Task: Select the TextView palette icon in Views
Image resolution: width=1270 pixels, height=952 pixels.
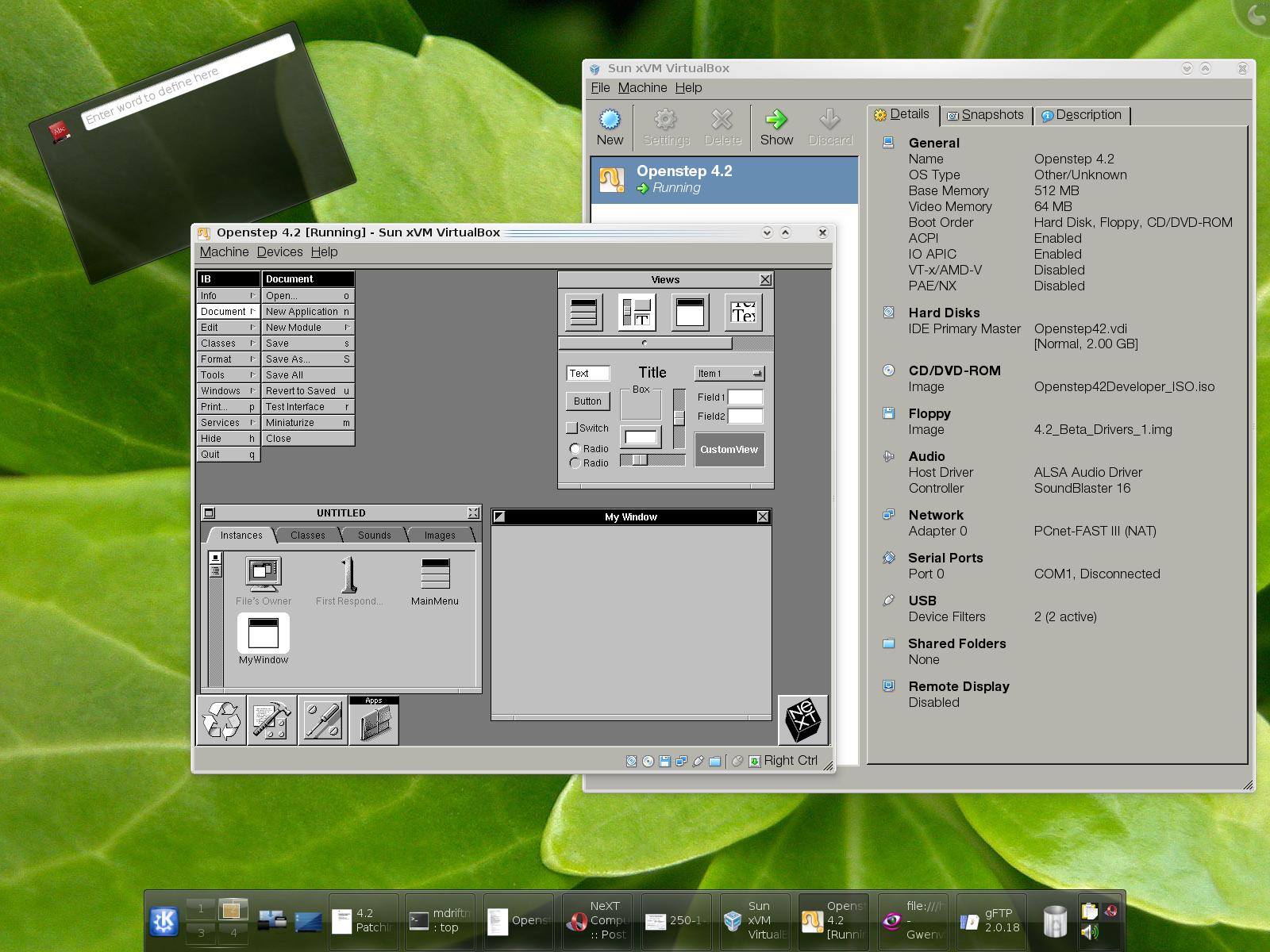Action: point(744,312)
